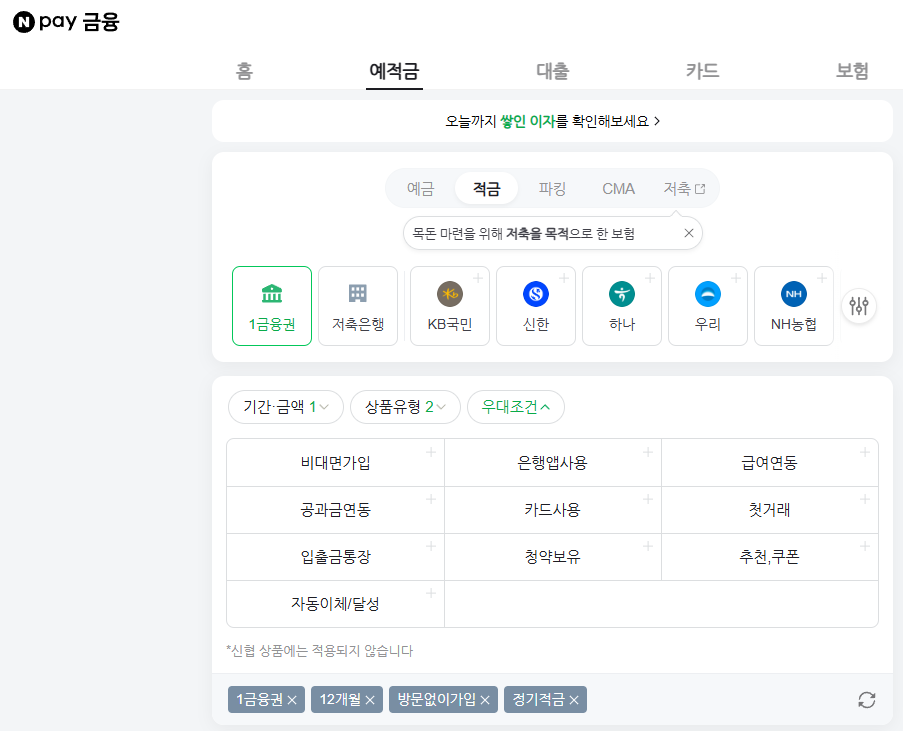Select the 우리 bank icon
This screenshot has width=903, height=731.
[x=707, y=305]
